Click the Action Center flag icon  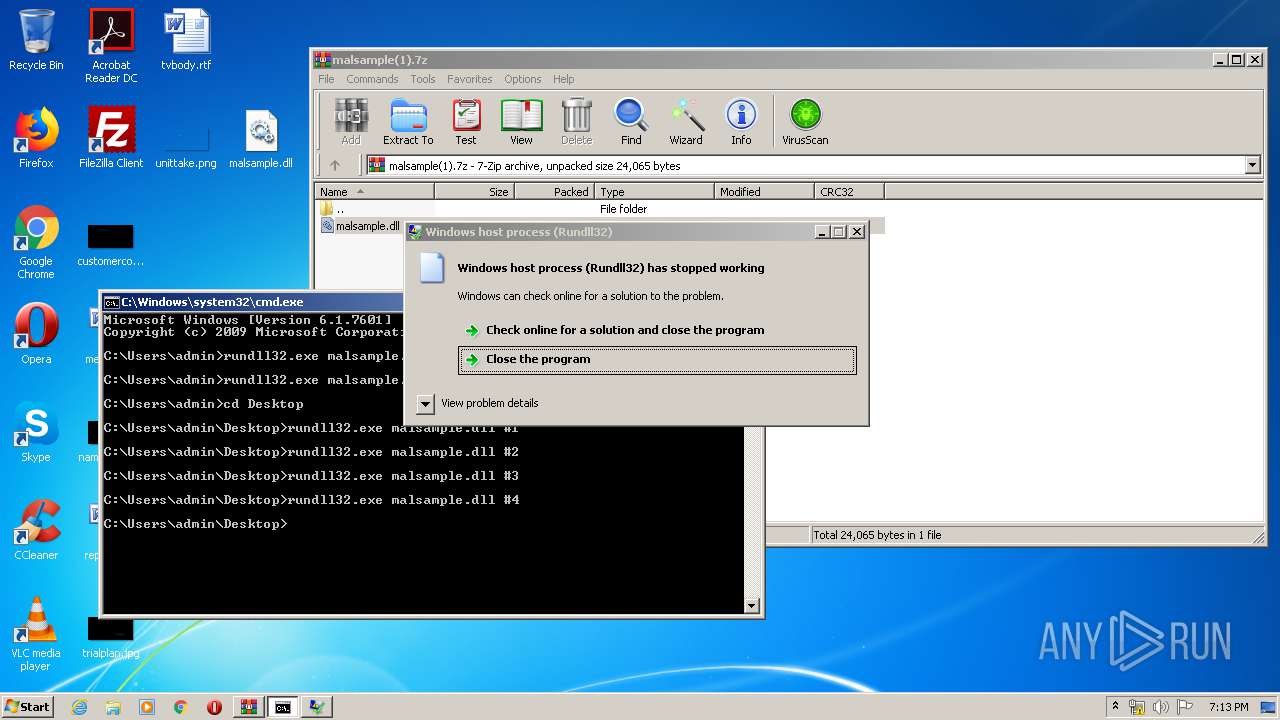pyautogui.click(x=1186, y=707)
